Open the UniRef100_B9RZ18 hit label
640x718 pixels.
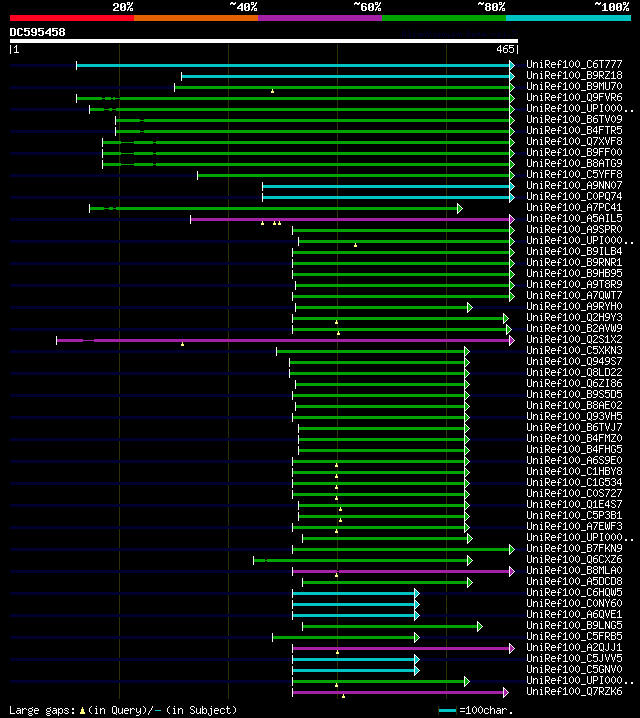coord(574,75)
